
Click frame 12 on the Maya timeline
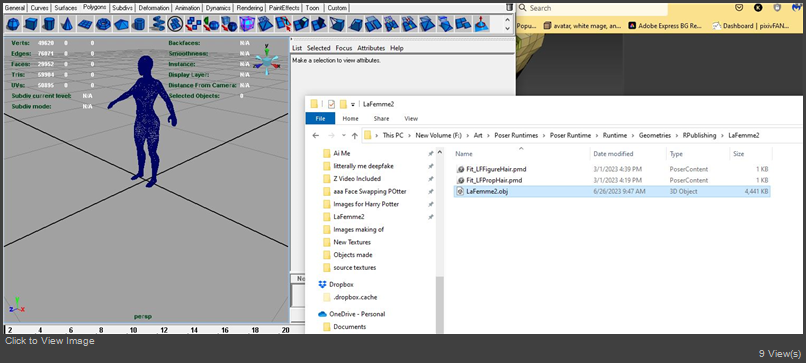[x=163, y=330]
